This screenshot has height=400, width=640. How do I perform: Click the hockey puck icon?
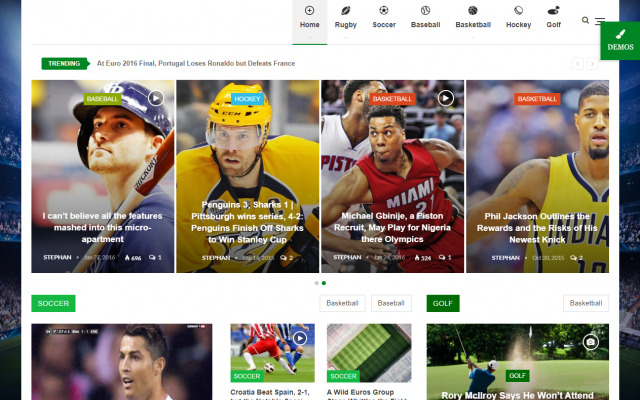click(518, 10)
